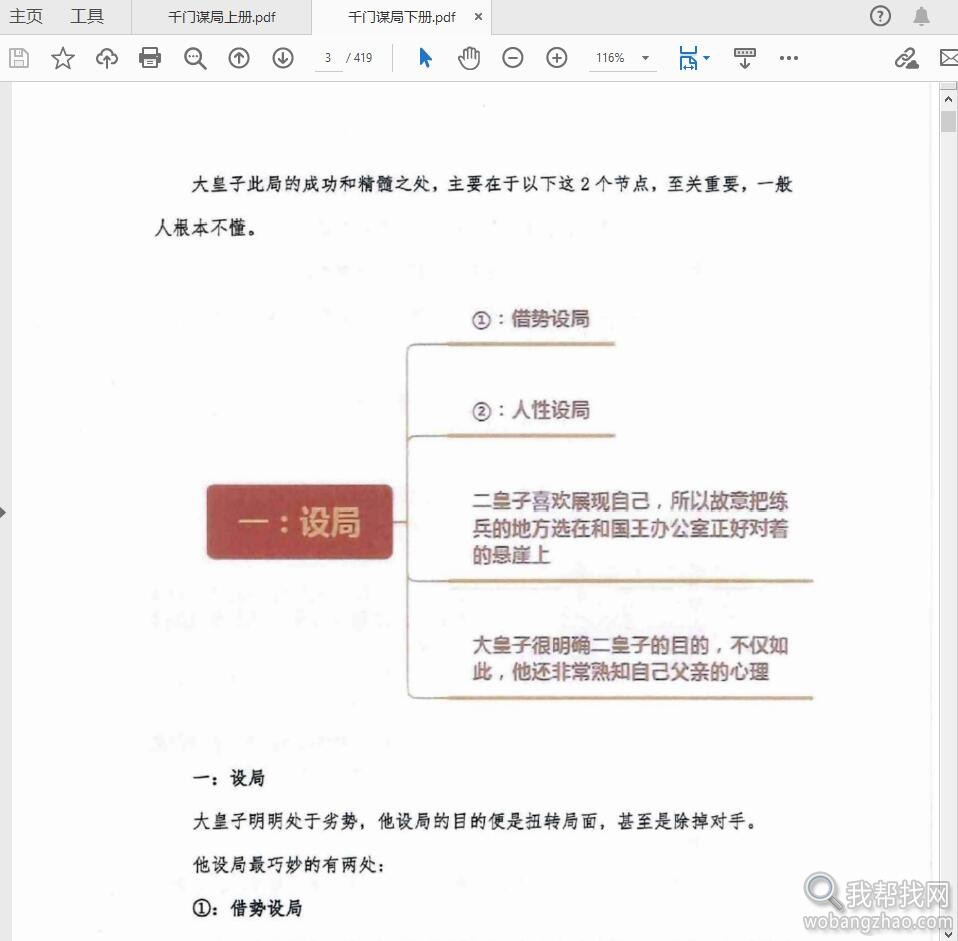Open the Help question mark icon
Screen dimensions: 958x941
pyautogui.click(x=880, y=16)
